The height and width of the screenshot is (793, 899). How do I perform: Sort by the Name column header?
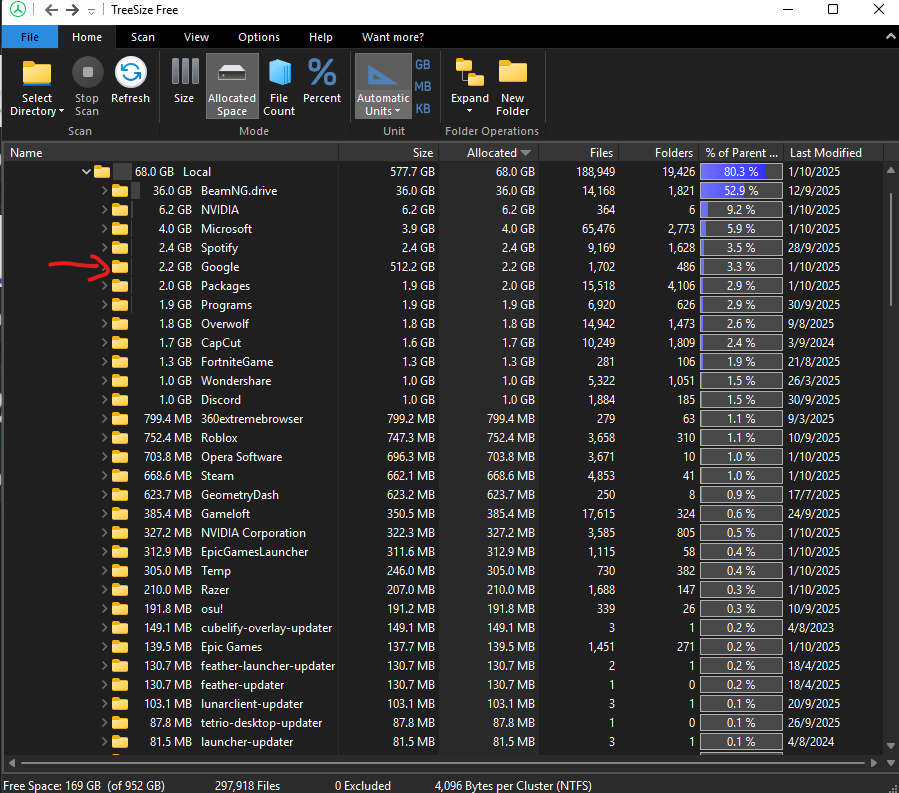click(x=171, y=153)
